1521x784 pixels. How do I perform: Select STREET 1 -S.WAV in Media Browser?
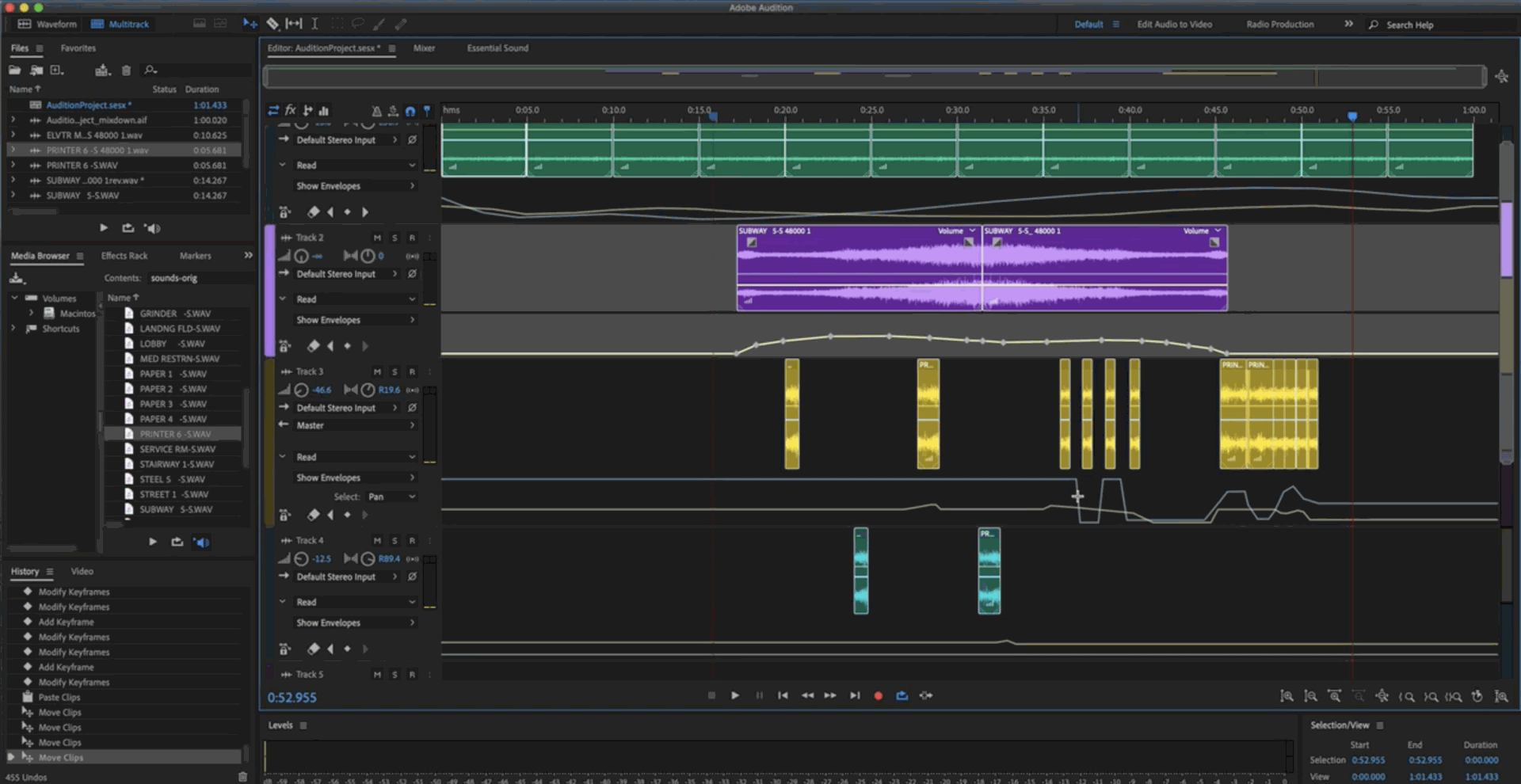pyautogui.click(x=173, y=494)
